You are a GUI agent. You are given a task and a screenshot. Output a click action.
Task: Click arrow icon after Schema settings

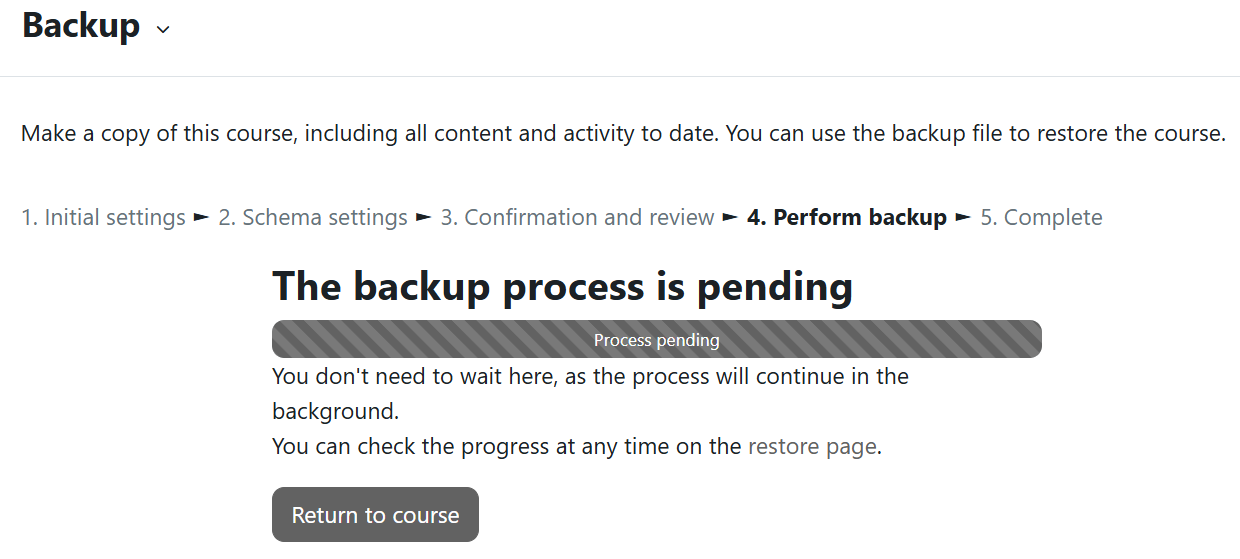[424, 217]
